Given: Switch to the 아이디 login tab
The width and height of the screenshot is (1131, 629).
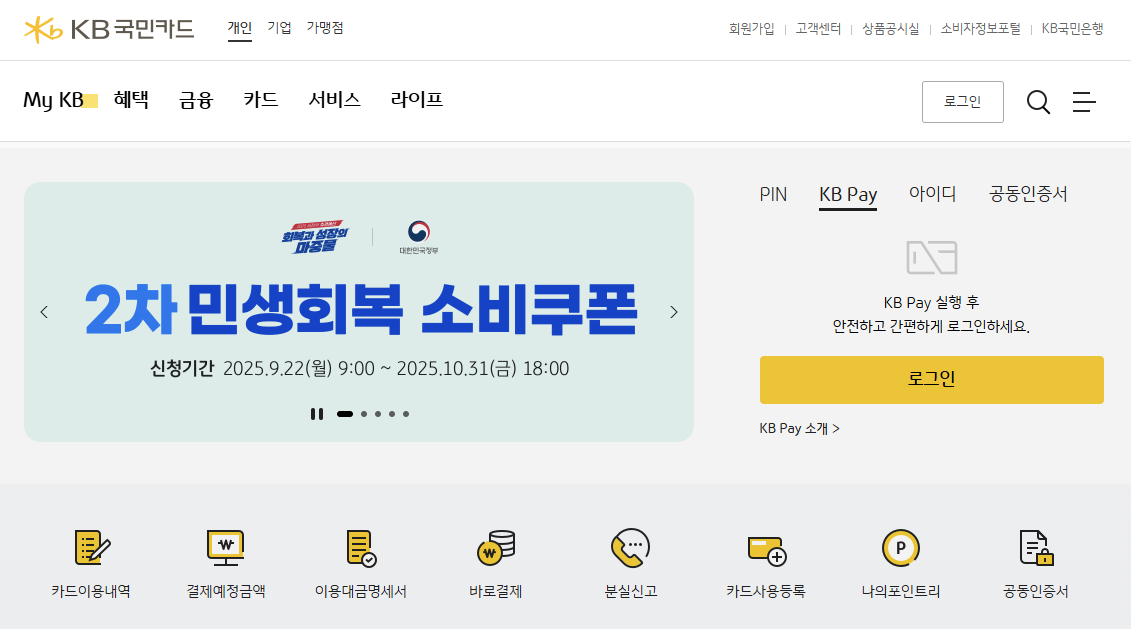Looking at the screenshot, I should click(932, 193).
